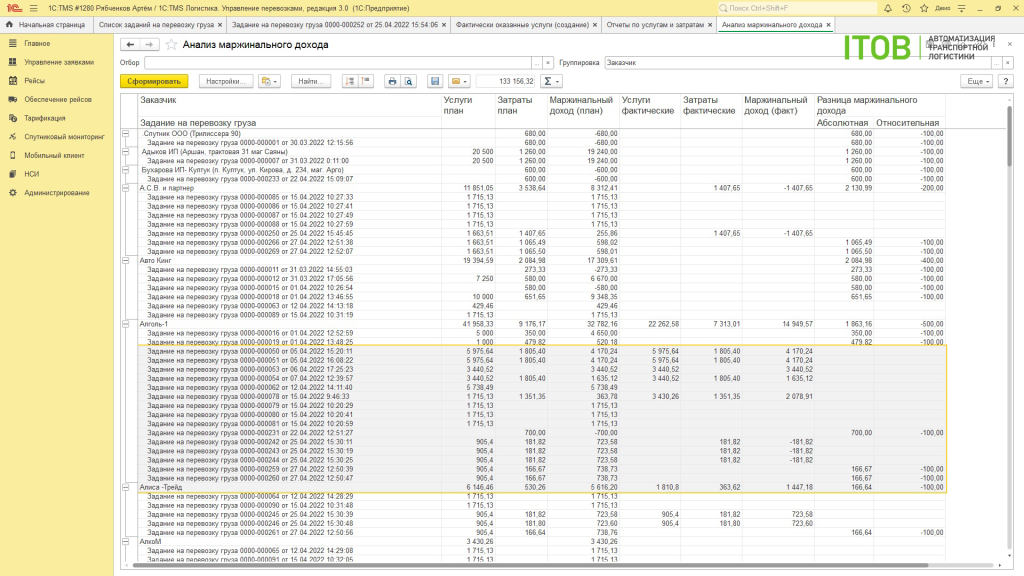
Task: Go to the home page icon
Action: (x=9, y=25)
